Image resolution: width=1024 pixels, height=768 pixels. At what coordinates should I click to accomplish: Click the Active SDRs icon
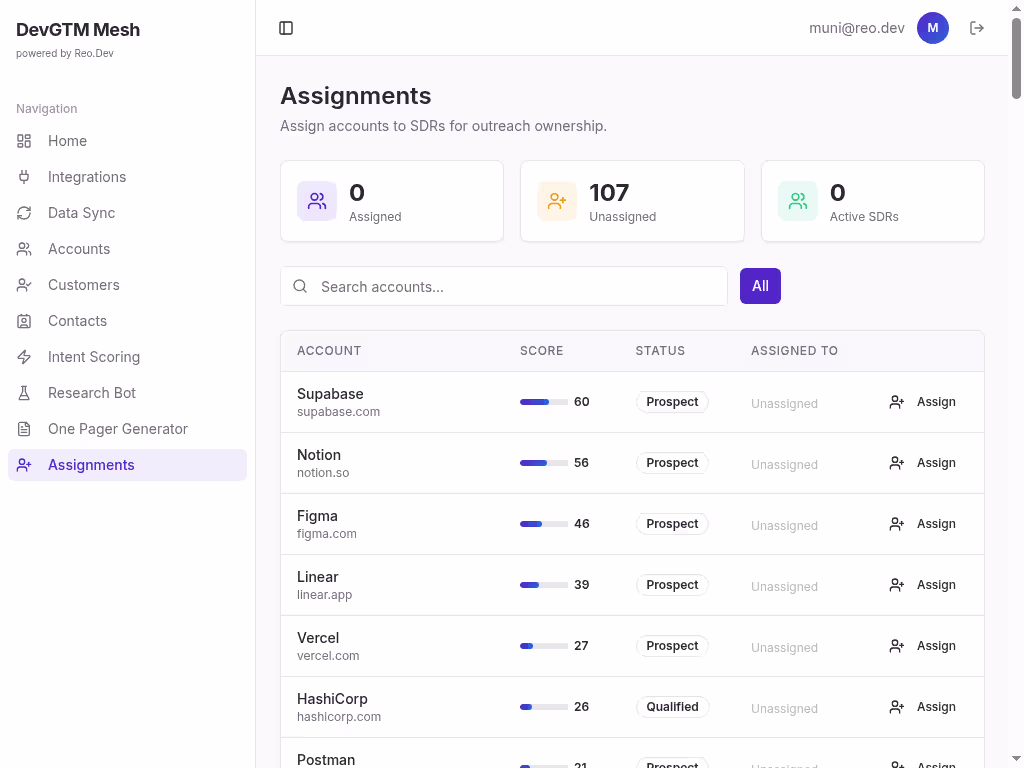(x=797, y=200)
